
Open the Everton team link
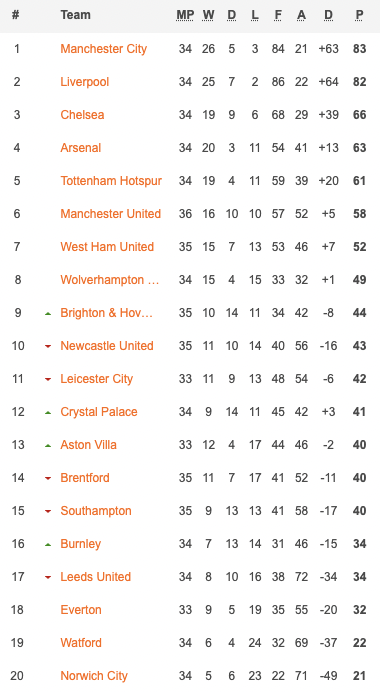(x=81, y=610)
